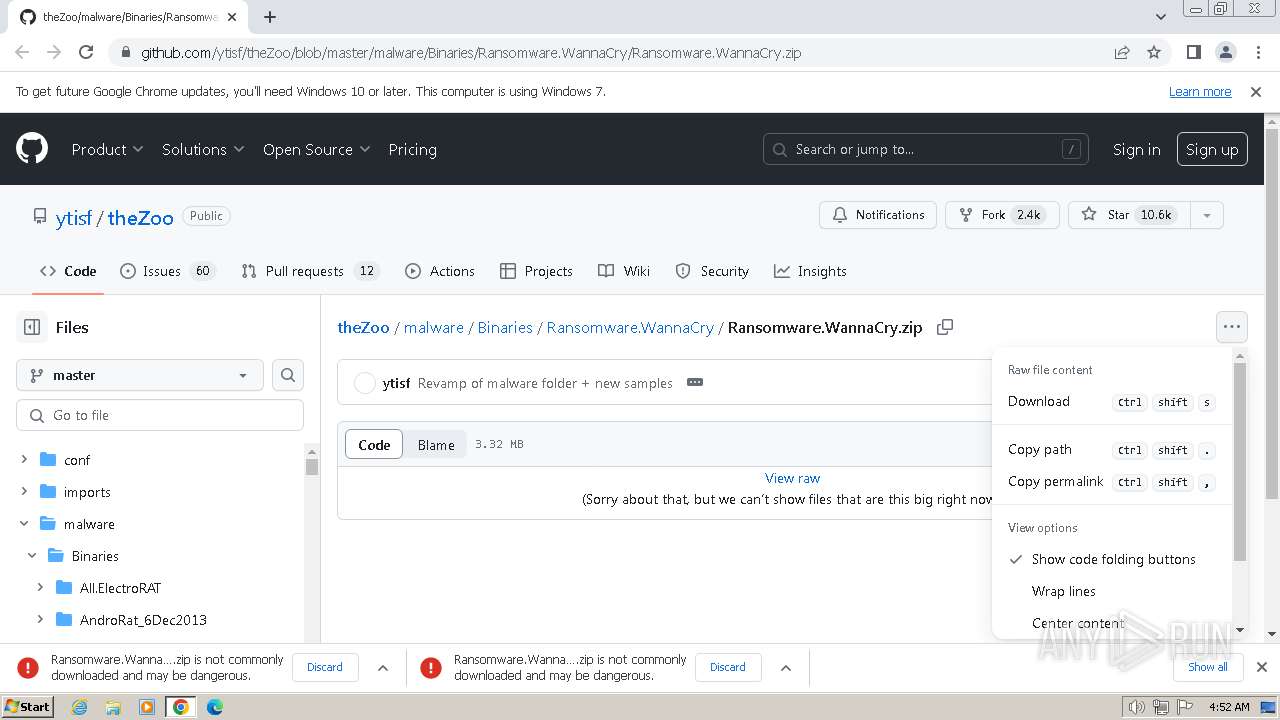Screen dimensions: 1280x720
Task: Close the downloads bar
Action: coord(1261,667)
